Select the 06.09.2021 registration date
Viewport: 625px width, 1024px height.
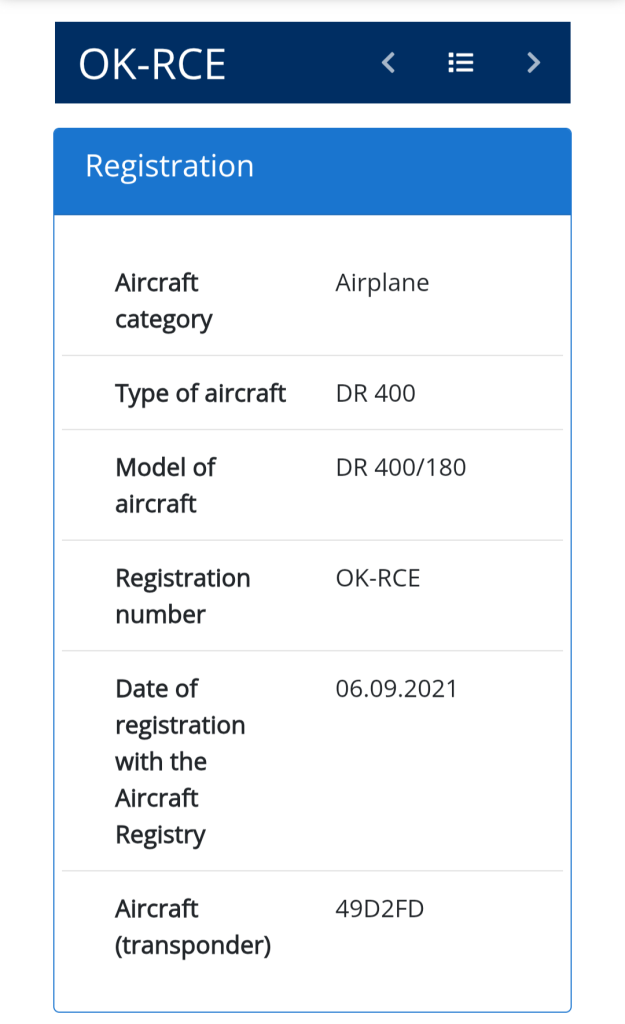coord(396,688)
